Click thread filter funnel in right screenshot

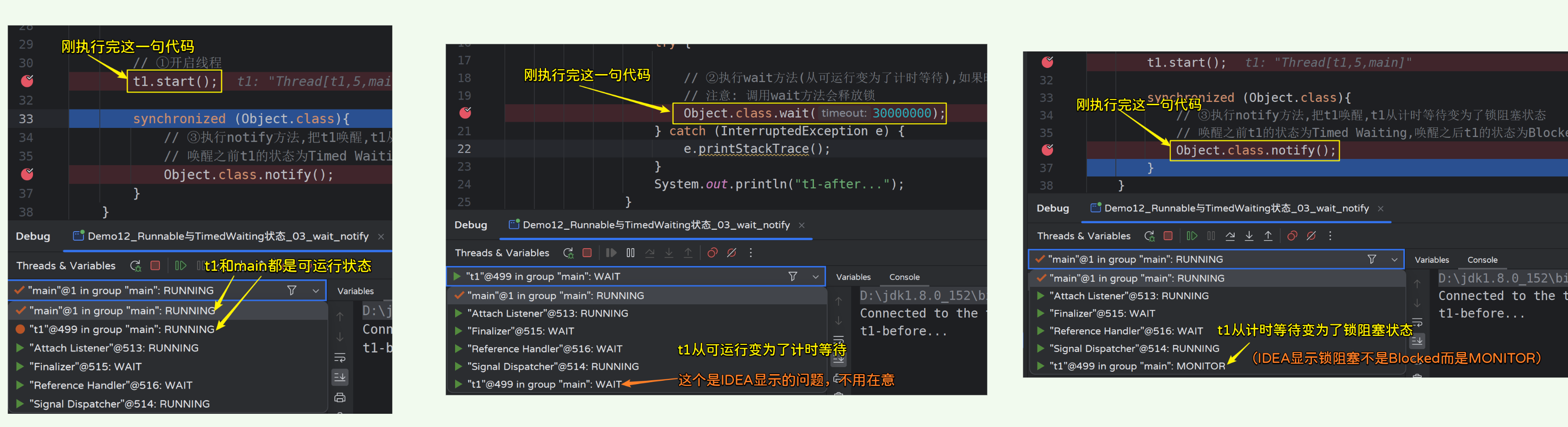pos(1372,260)
